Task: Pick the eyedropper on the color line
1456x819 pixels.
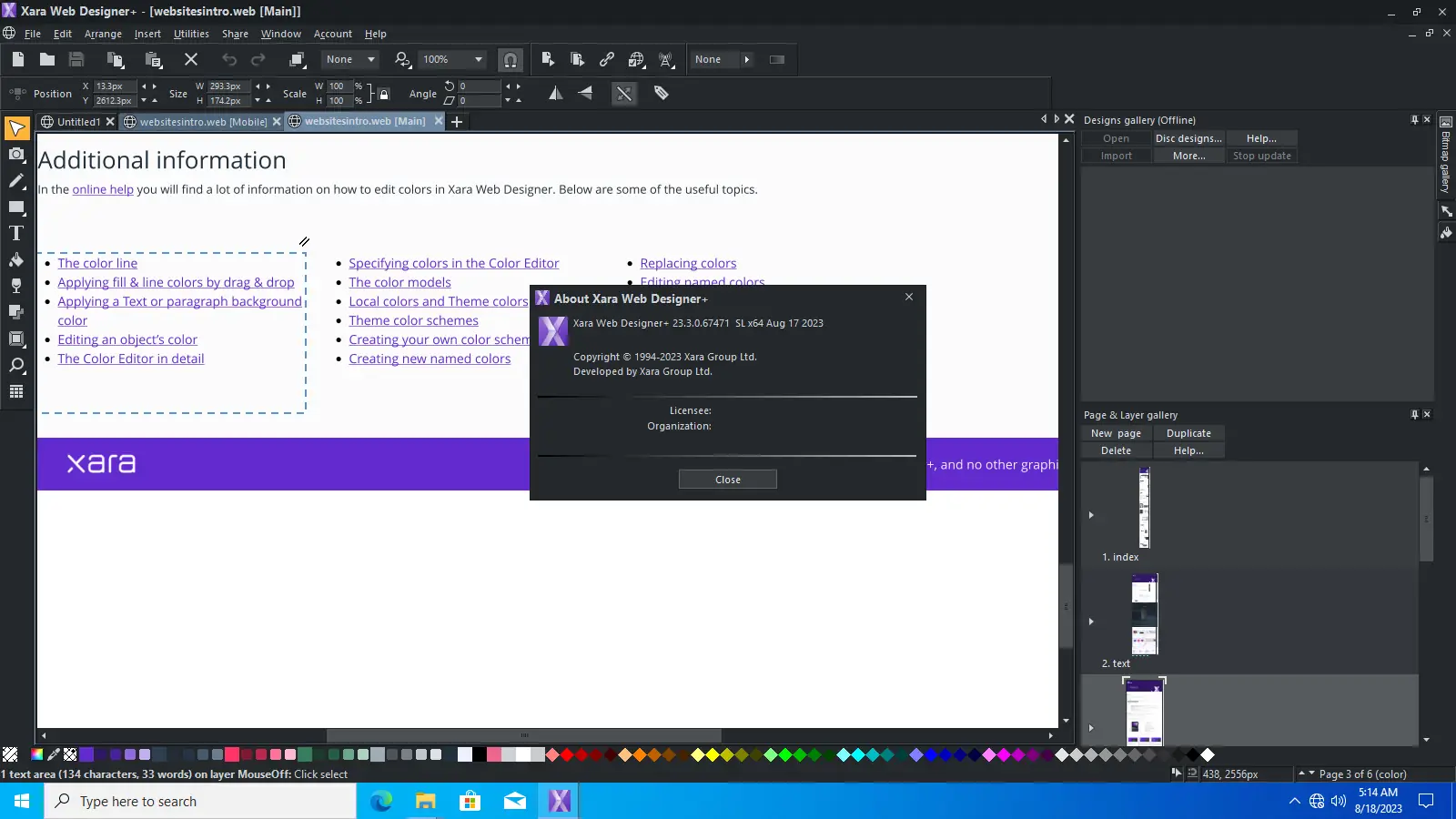Action: click(x=54, y=754)
